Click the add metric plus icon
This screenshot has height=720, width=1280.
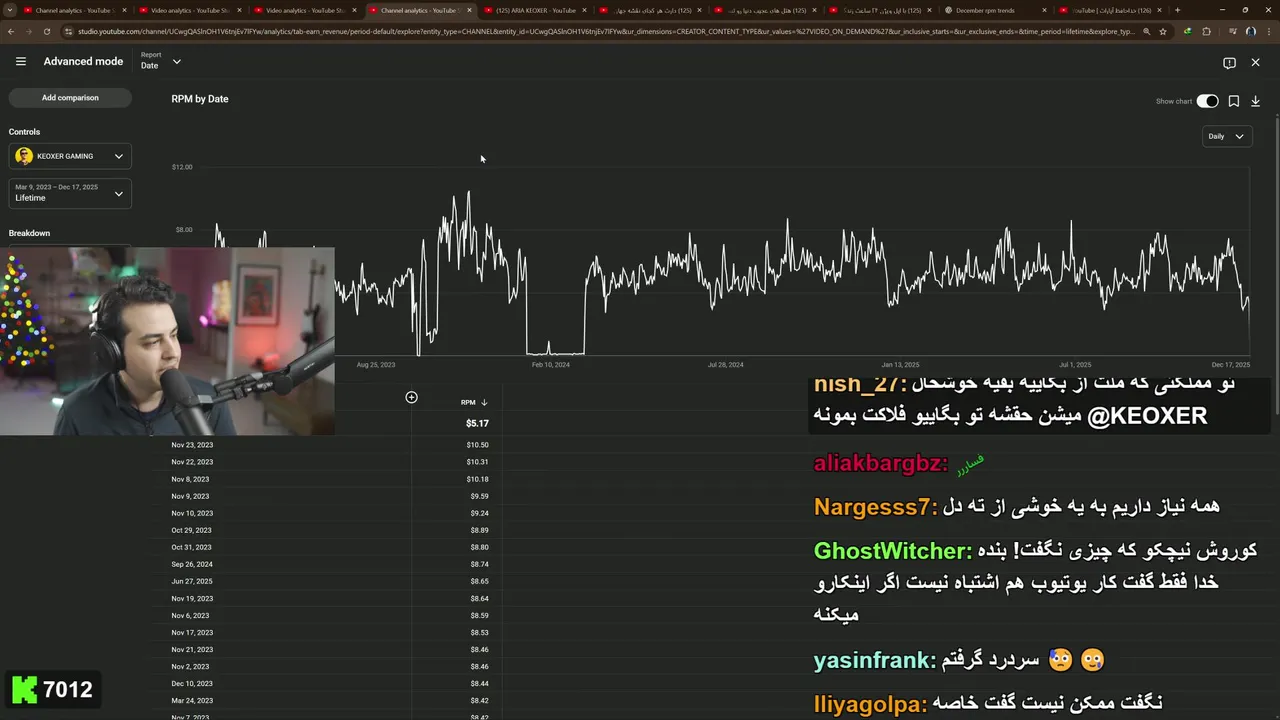pos(411,397)
